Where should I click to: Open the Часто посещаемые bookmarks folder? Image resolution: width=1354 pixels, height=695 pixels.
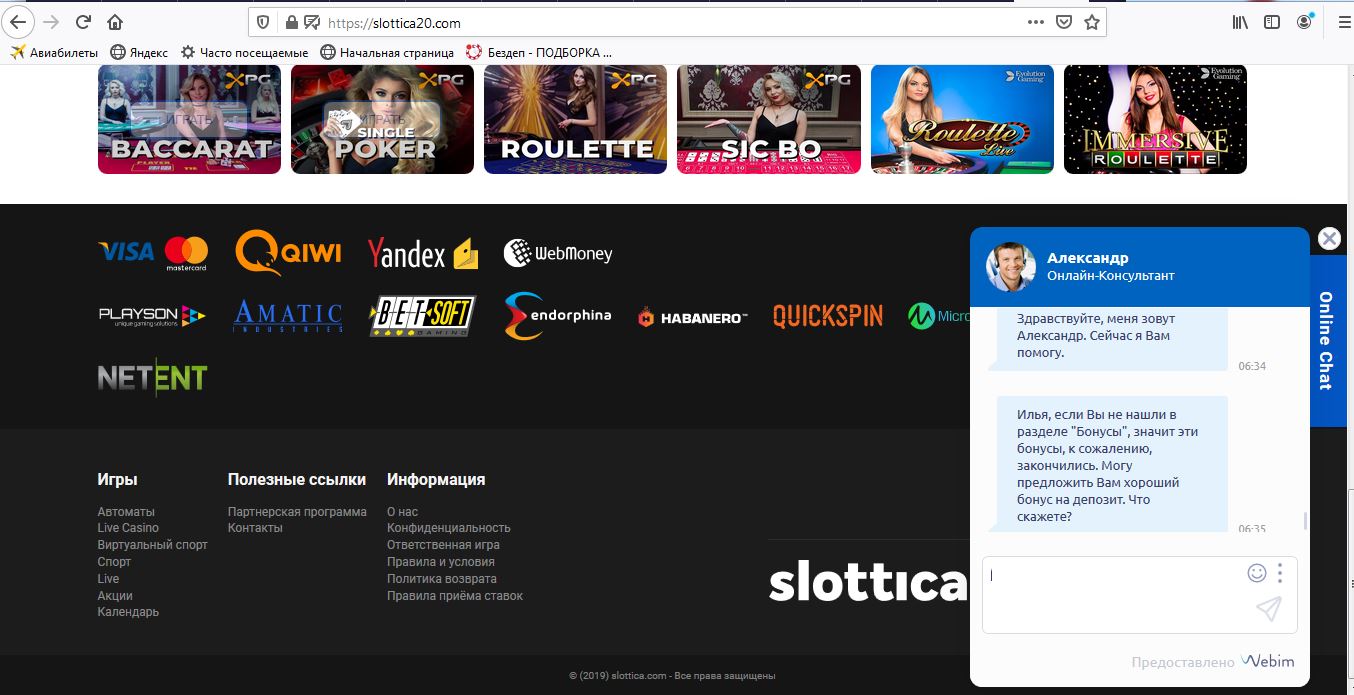coord(244,52)
